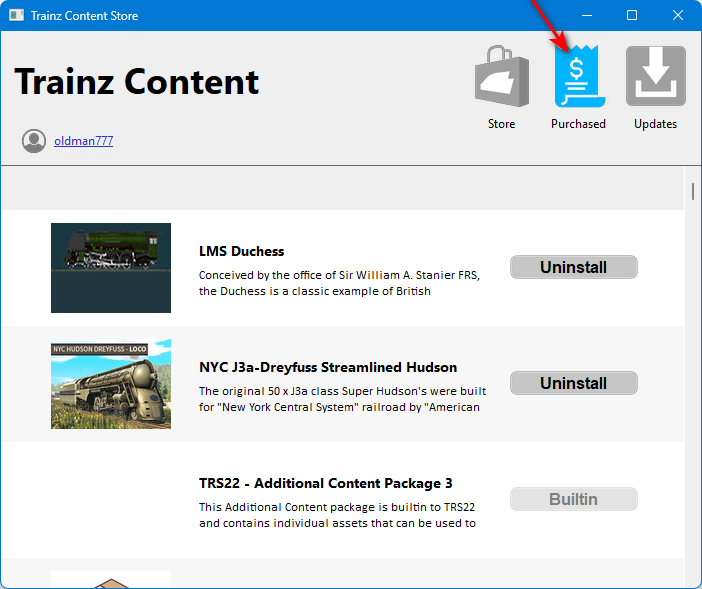Click the LMS Duchess title
This screenshot has width=702, height=589.
click(x=241, y=252)
